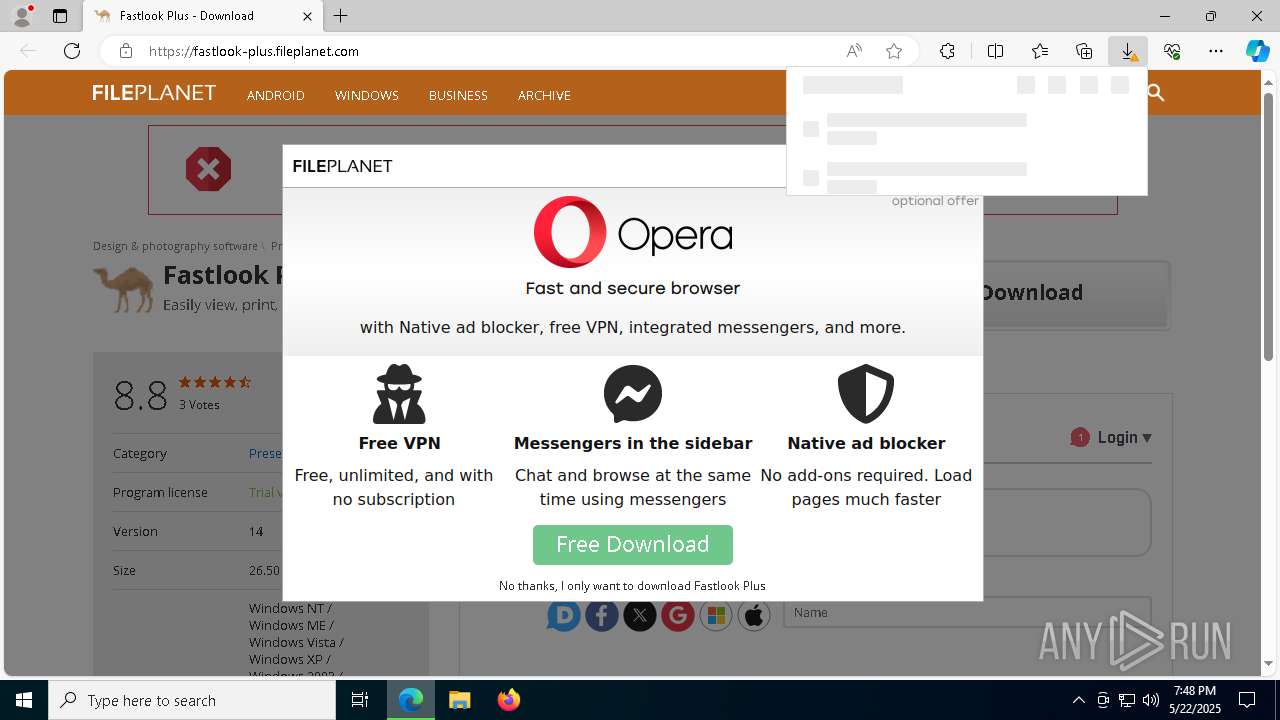Image resolution: width=1280 pixels, height=720 pixels.
Task: Click the Messengers in the sidebar icon
Action: (633, 394)
